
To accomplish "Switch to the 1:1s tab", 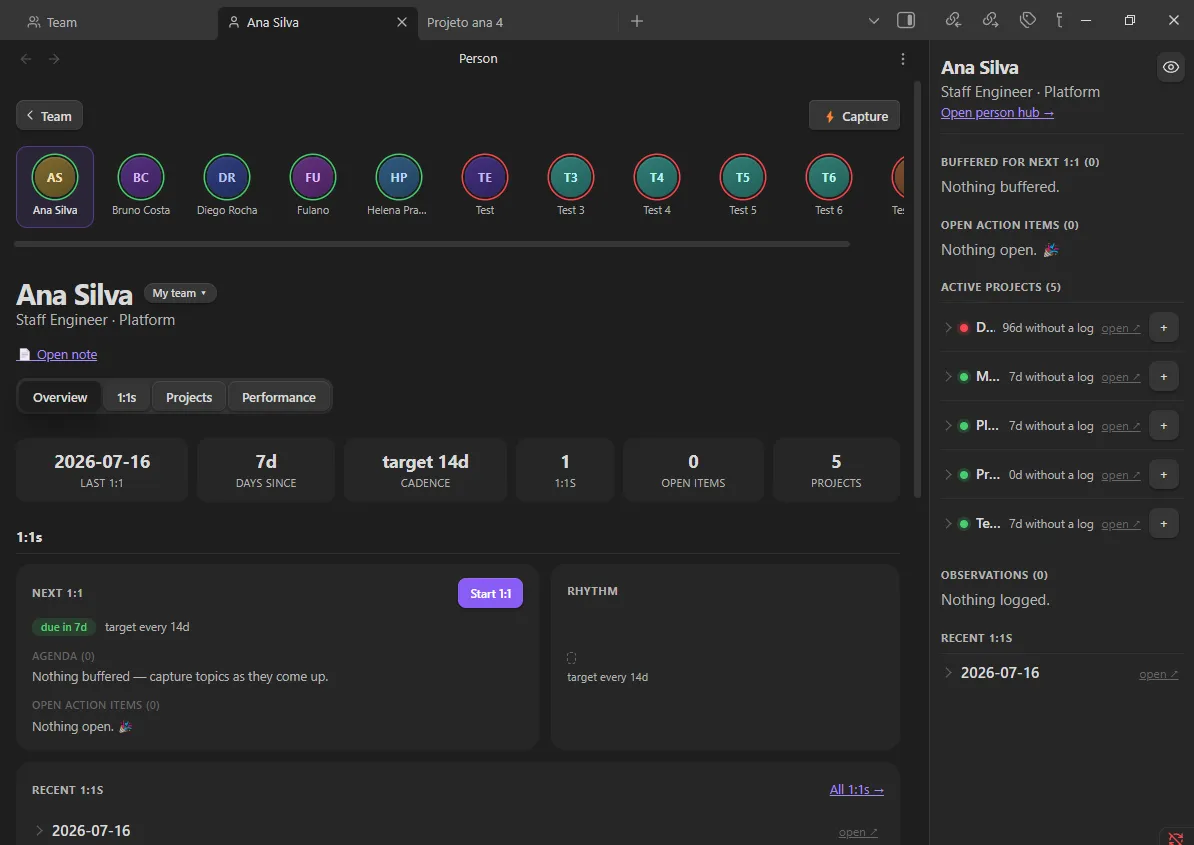I will point(126,397).
